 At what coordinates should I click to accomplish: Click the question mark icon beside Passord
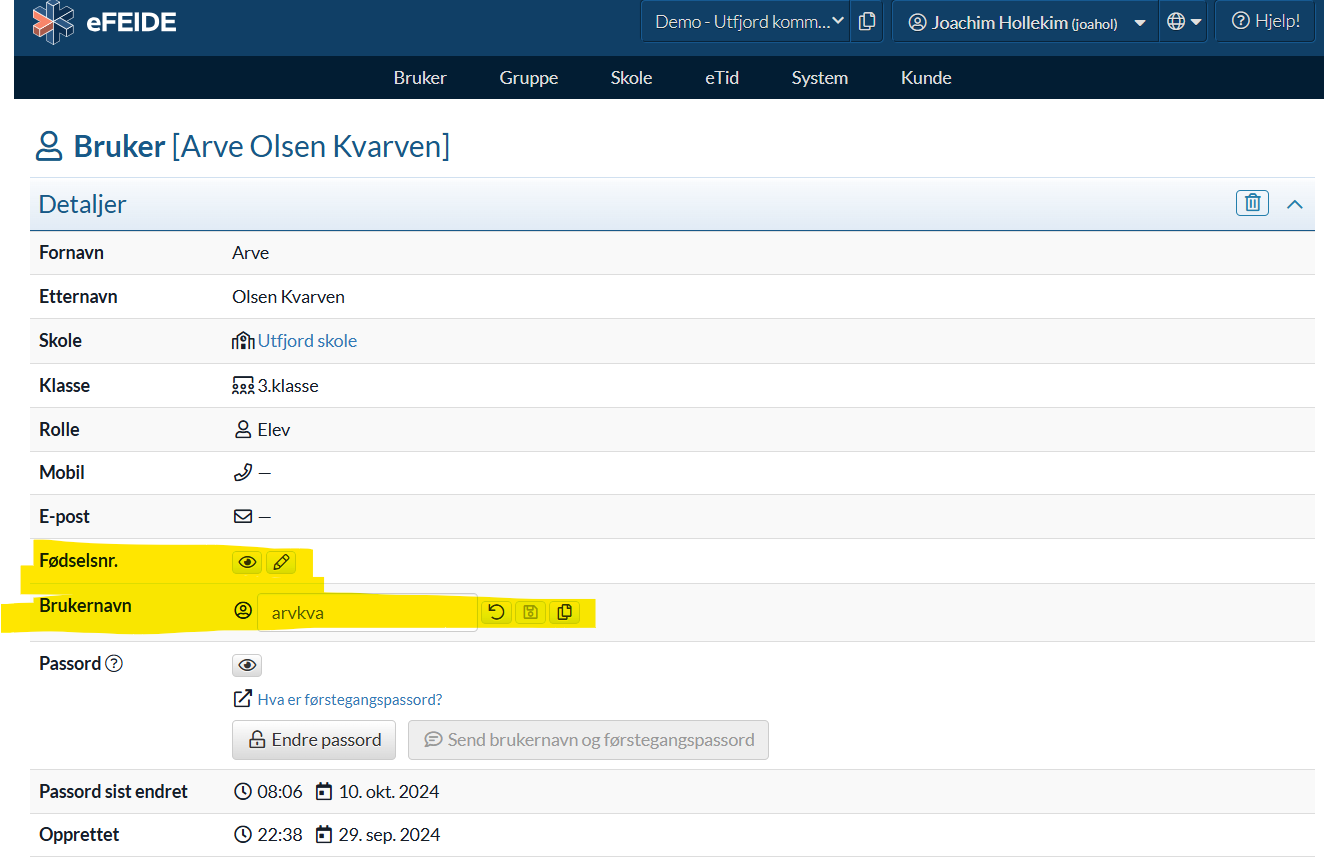point(114,664)
